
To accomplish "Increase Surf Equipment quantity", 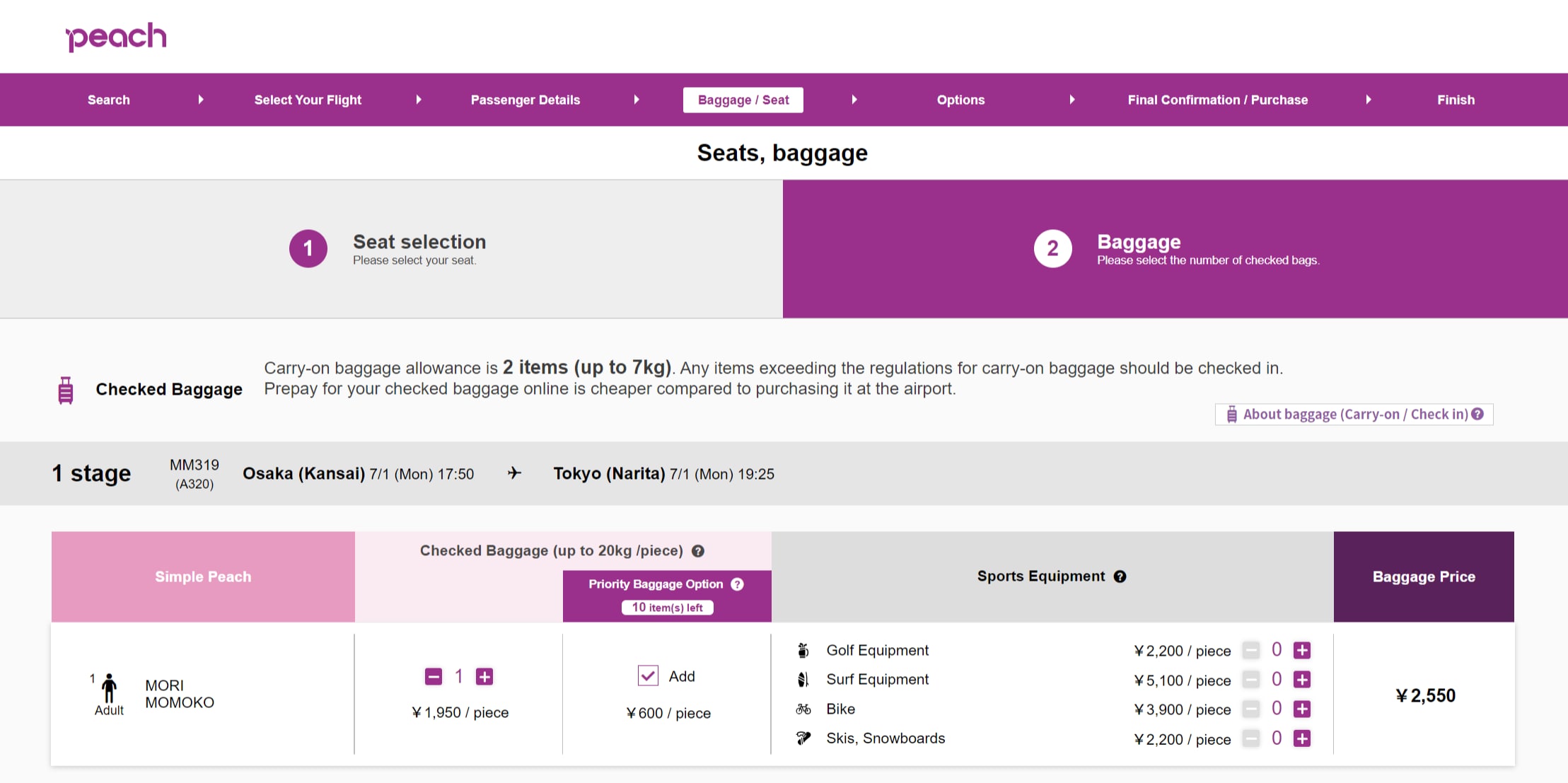I will coord(1302,680).
